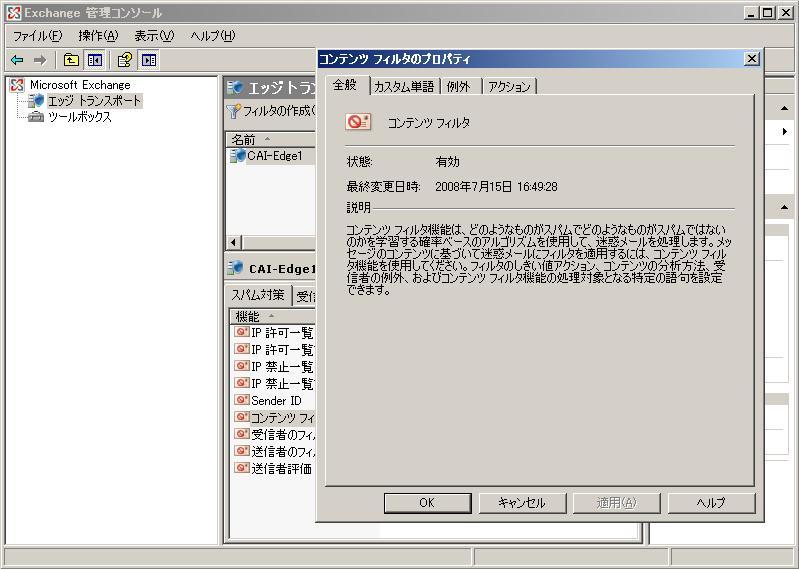Click the 状態 value 有効

[x=447, y=162]
